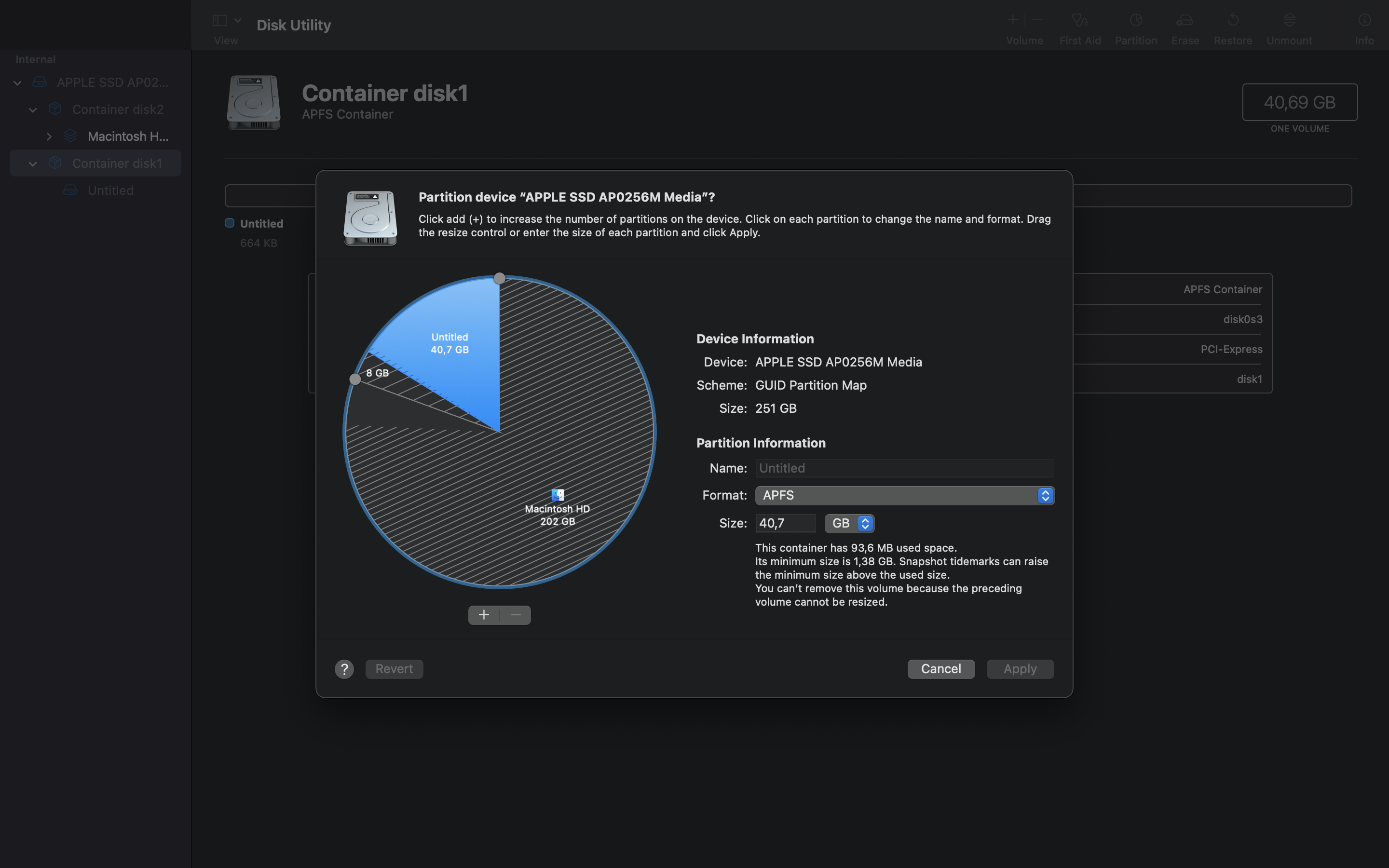Click the help question mark button

pyautogui.click(x=344, y=669)
